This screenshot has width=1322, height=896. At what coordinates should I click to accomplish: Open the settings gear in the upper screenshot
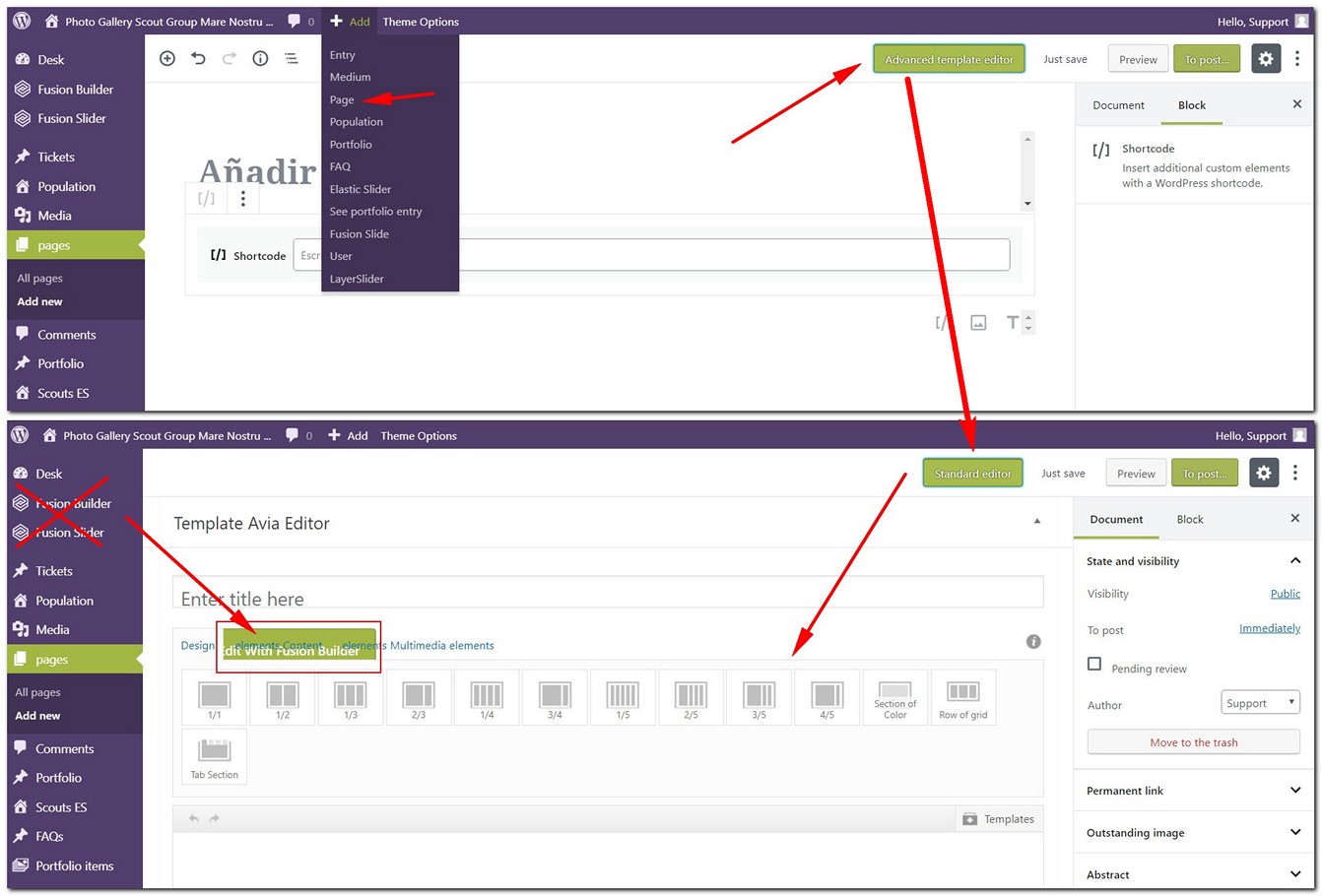pyautogui.click(x=1266, y=59)
